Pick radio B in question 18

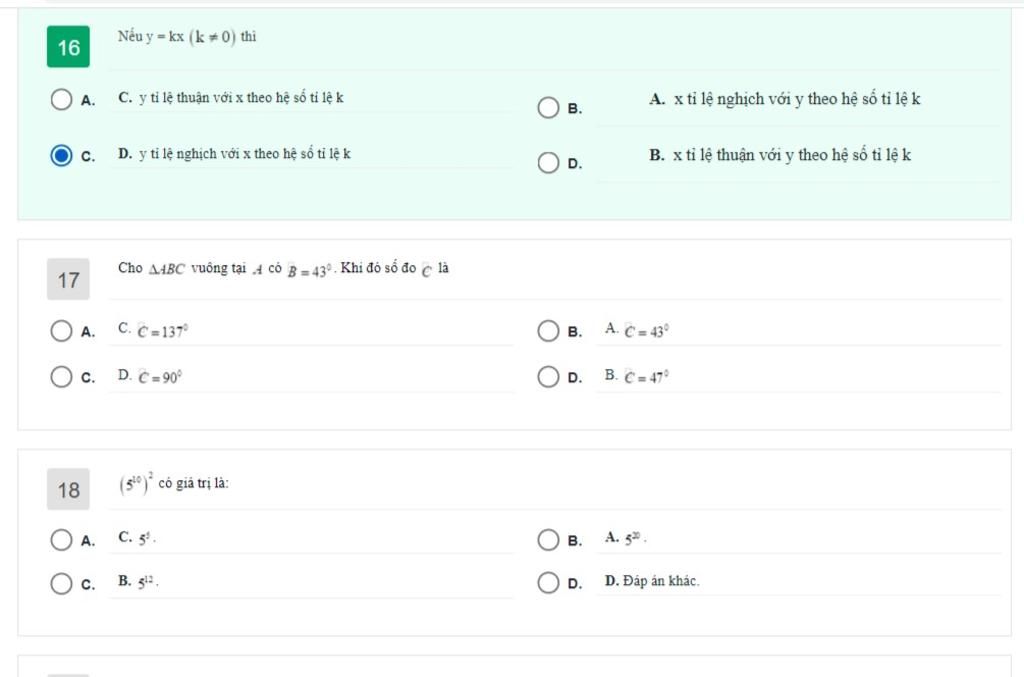coord(548,540)
